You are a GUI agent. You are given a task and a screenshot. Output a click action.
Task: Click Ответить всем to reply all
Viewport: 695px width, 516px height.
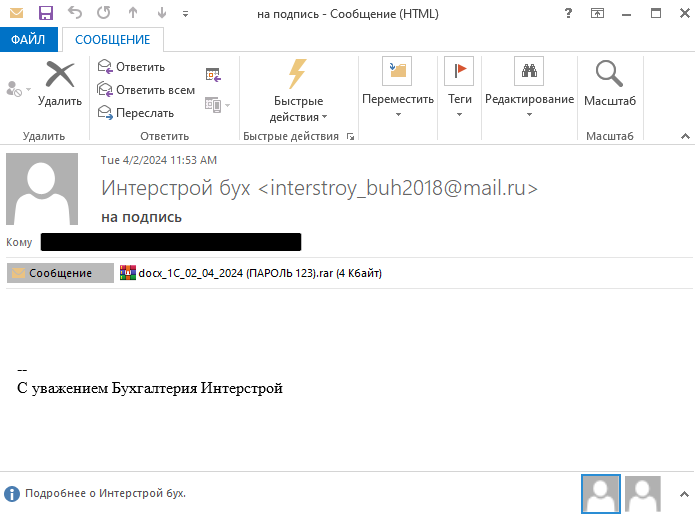[145, 90]
